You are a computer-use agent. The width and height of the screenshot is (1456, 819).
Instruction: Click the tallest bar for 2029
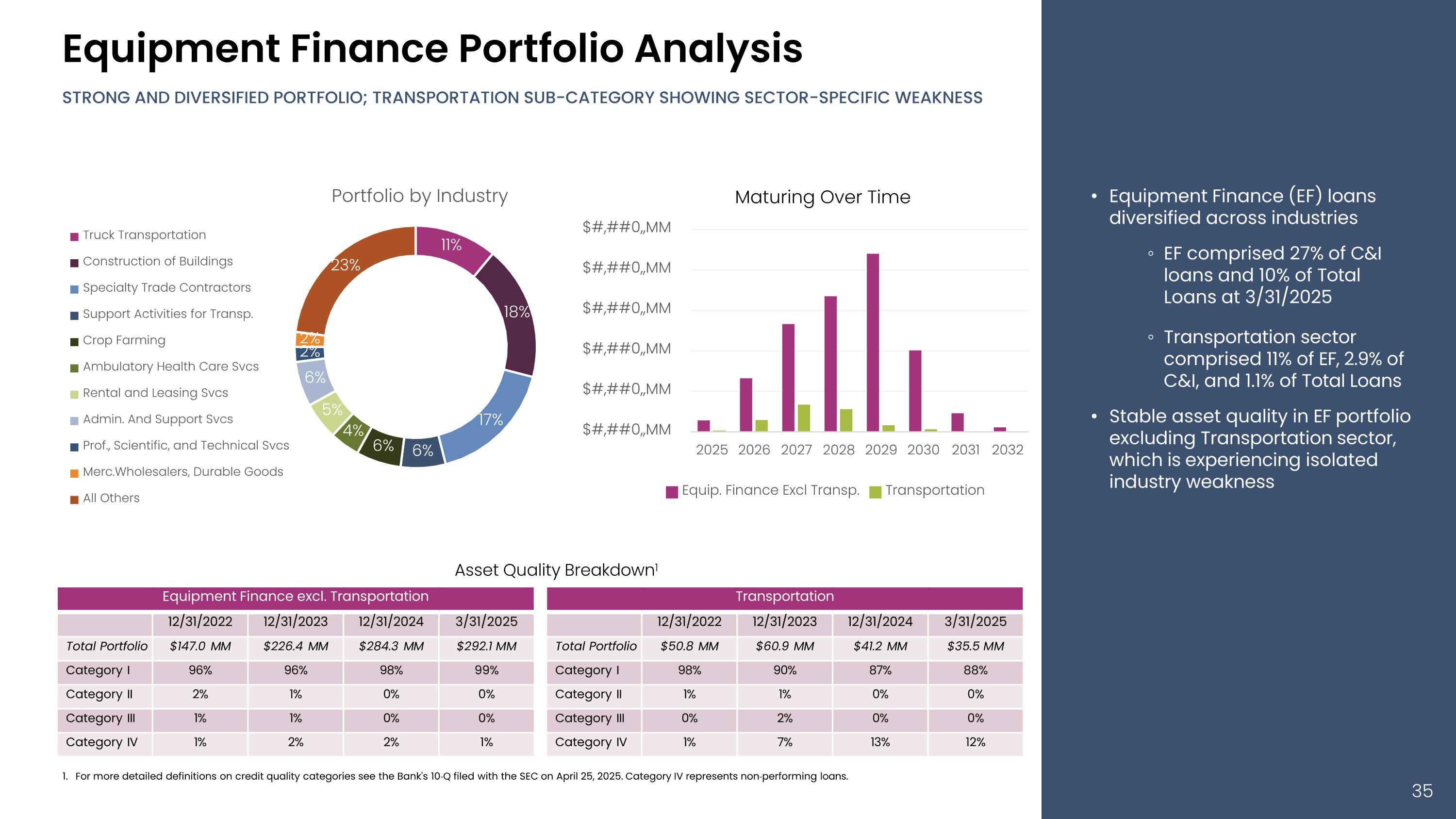point(873,342)
